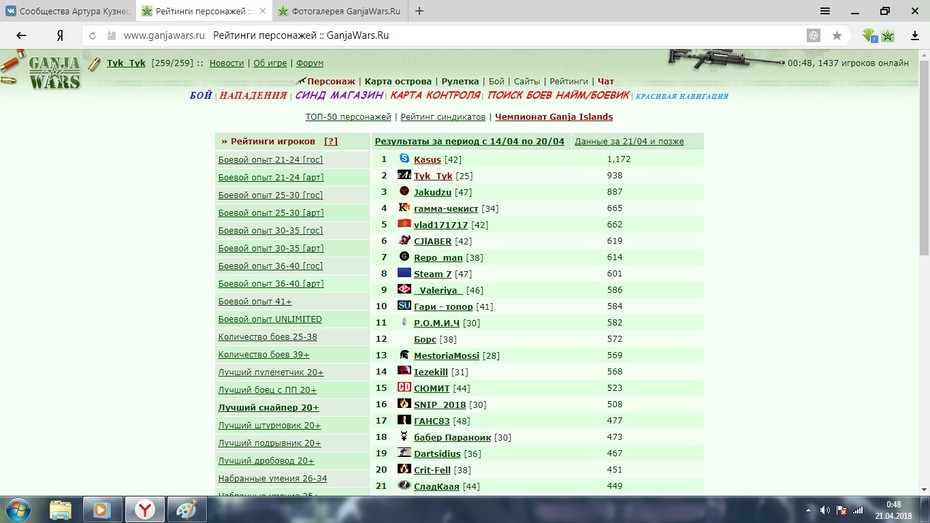Click the syndicate icon beside MestoriaMossi
Viewport: 930px width, 523px height.
tap(404, 355)
